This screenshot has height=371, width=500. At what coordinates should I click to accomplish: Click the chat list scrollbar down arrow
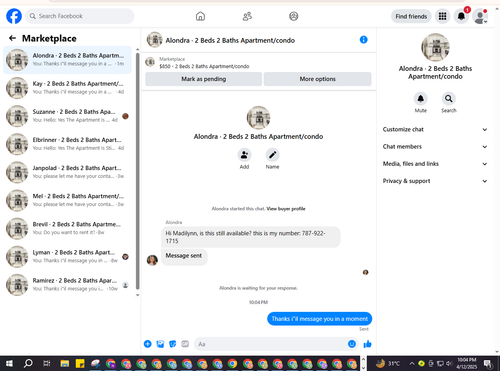[137, 295]
